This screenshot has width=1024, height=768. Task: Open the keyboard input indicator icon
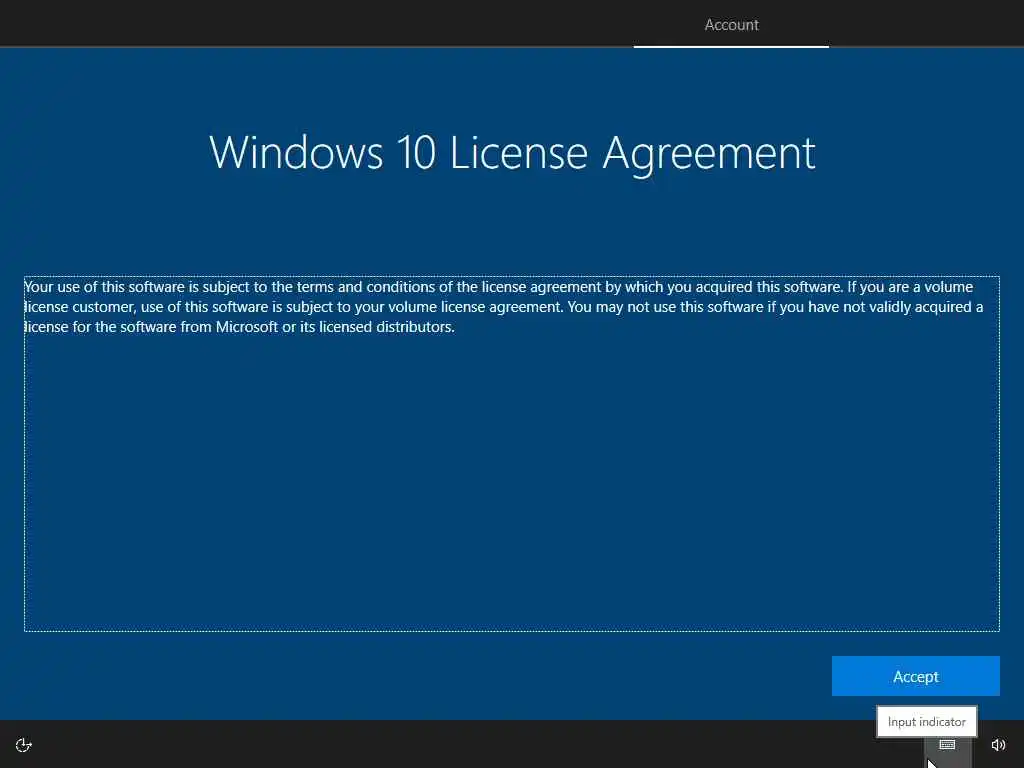tap(947, 744)
